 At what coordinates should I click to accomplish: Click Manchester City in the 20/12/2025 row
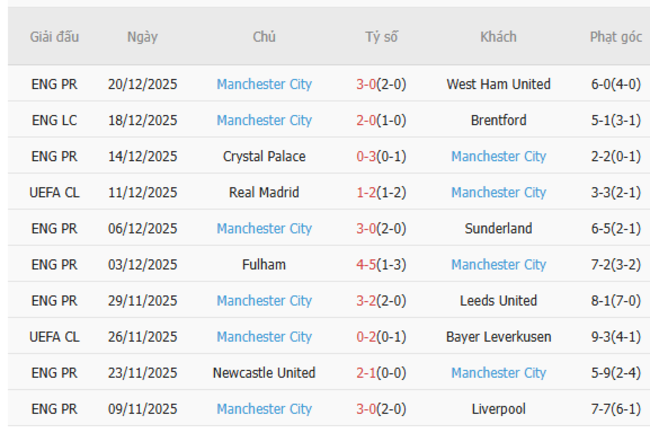264,84
